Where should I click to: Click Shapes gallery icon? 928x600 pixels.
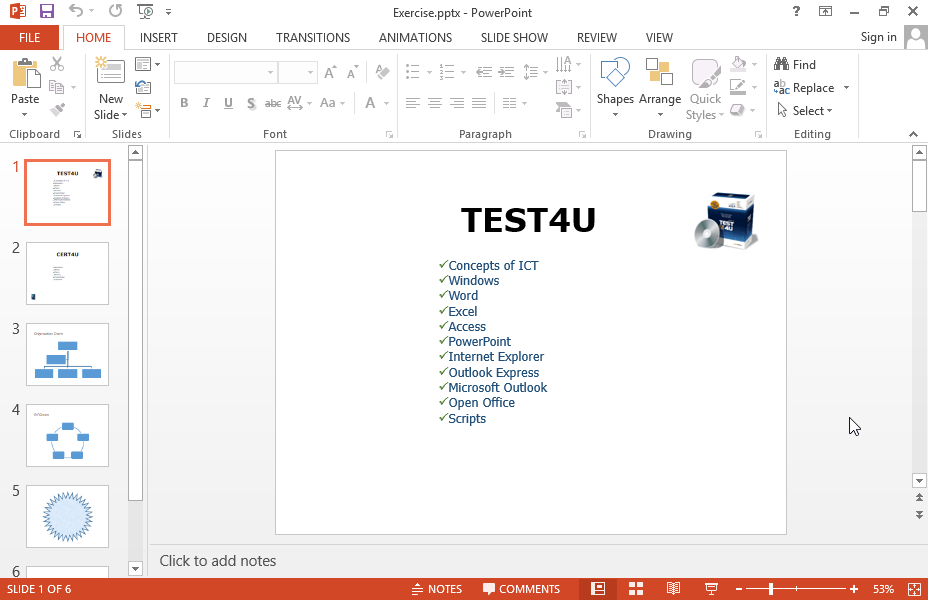point(615,72)
